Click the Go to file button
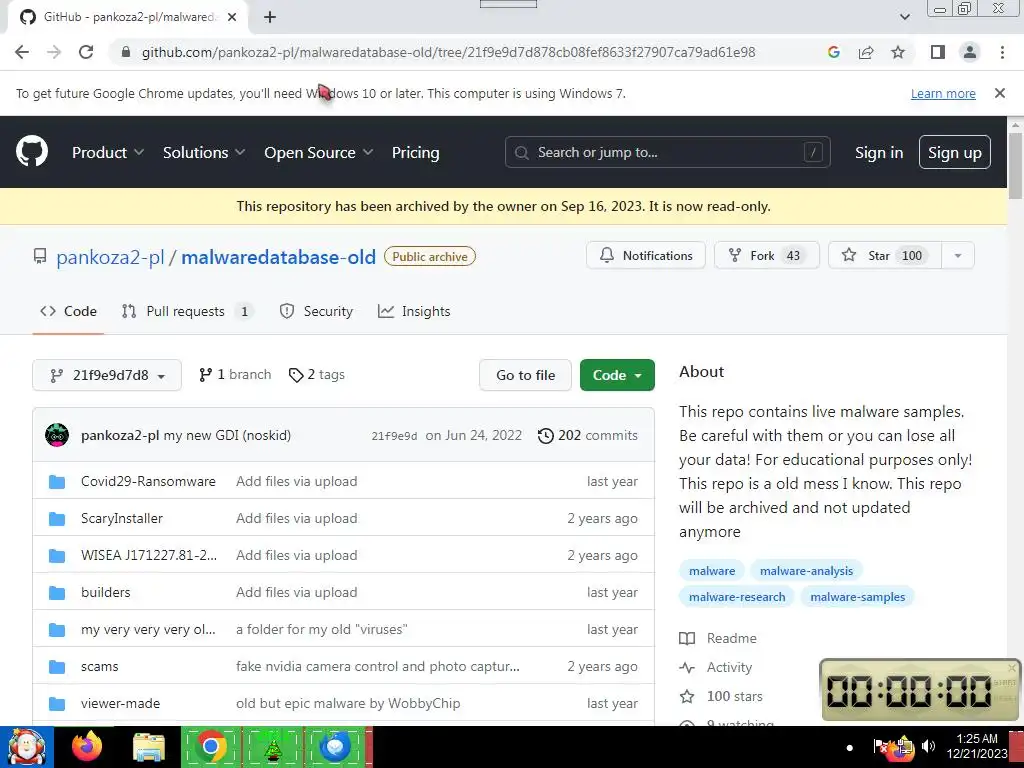The height and width of the screenshot is (768, 1024). tap(525, 375)
